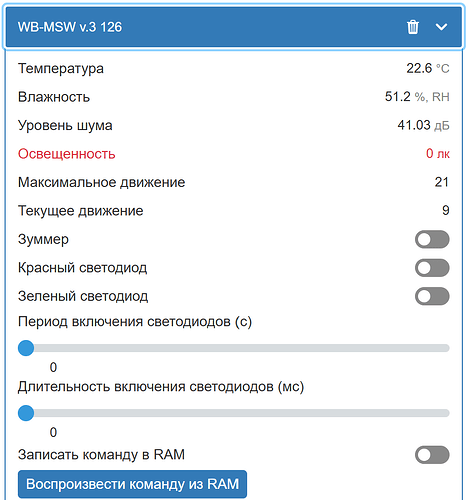Delete the WB-MSW v.3 126 device card

tap(413, 27)
